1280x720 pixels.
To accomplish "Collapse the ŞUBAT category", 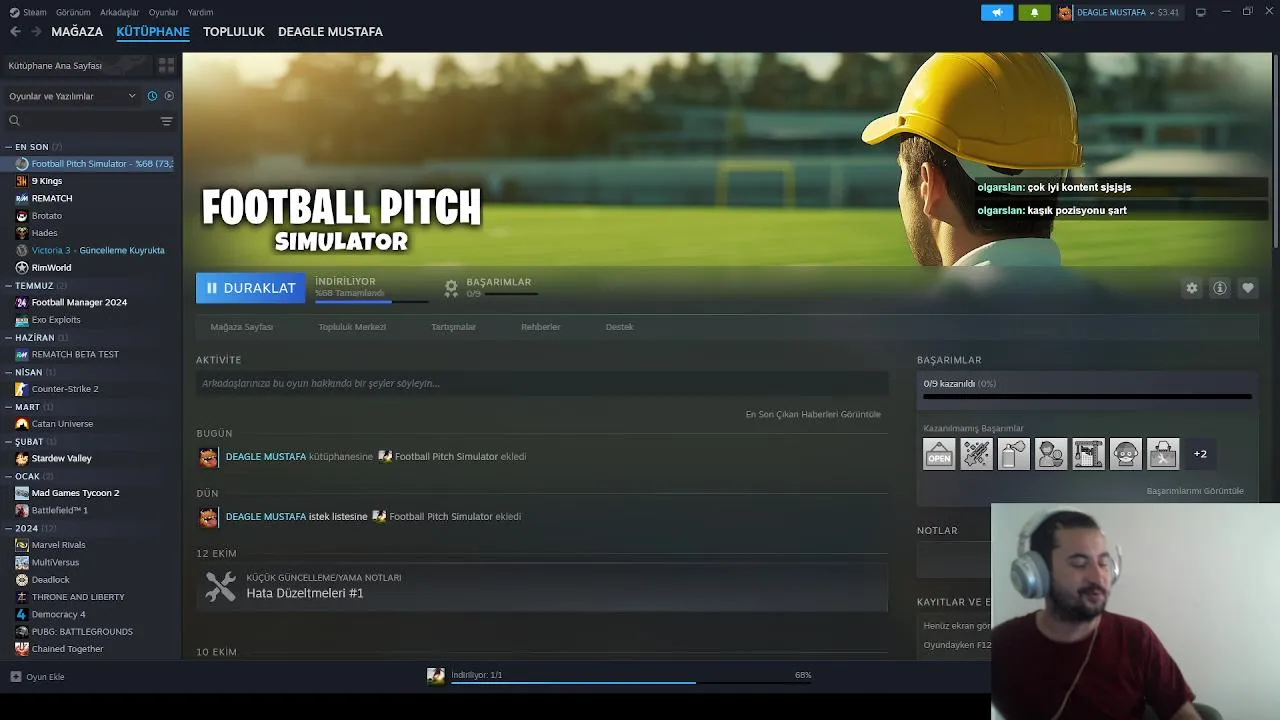I will (x=8, y=442).
